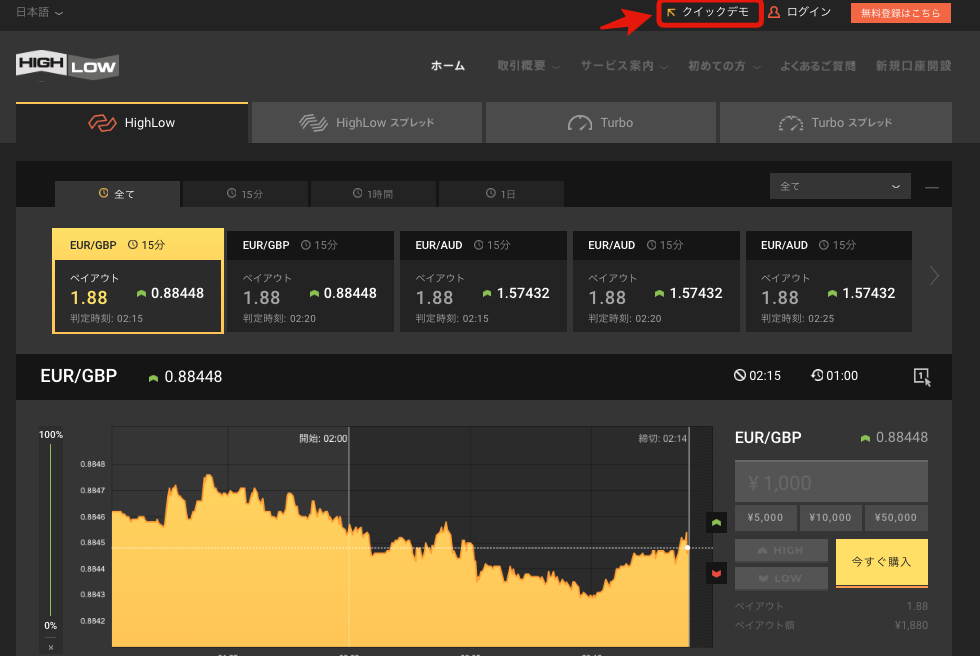The image size is (980, 656).
Task: Click the 開始: 02:00 chart marker
Action: [x=323, y=439]
